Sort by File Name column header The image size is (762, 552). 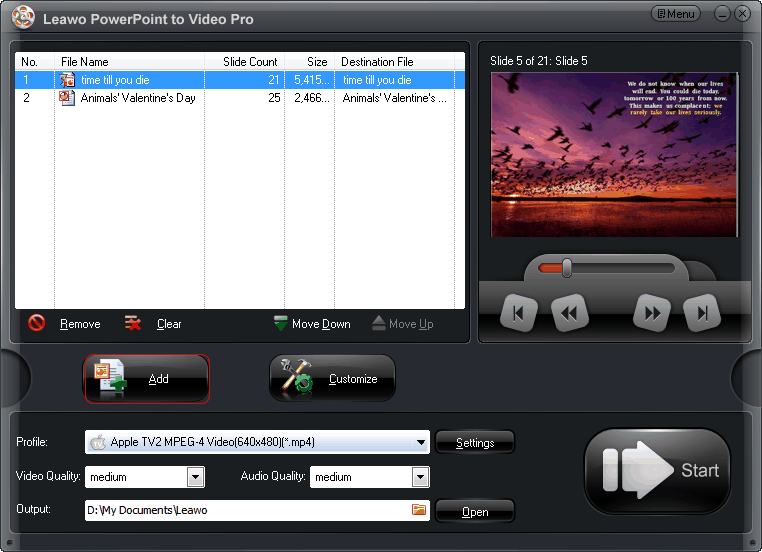pyautogui.click(x=129, y=62)
